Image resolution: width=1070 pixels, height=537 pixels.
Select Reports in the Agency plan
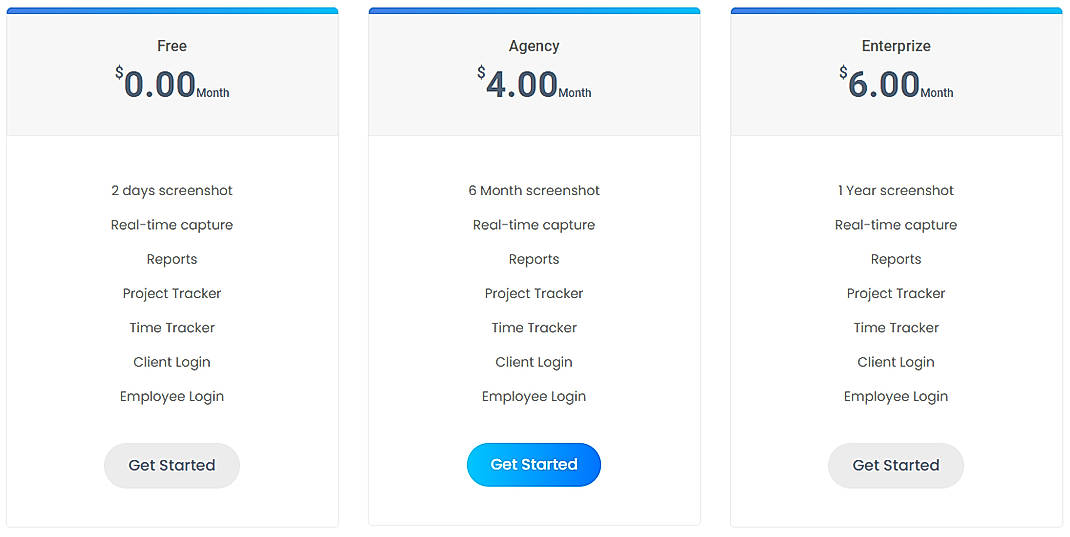click(x=534, y=259)
